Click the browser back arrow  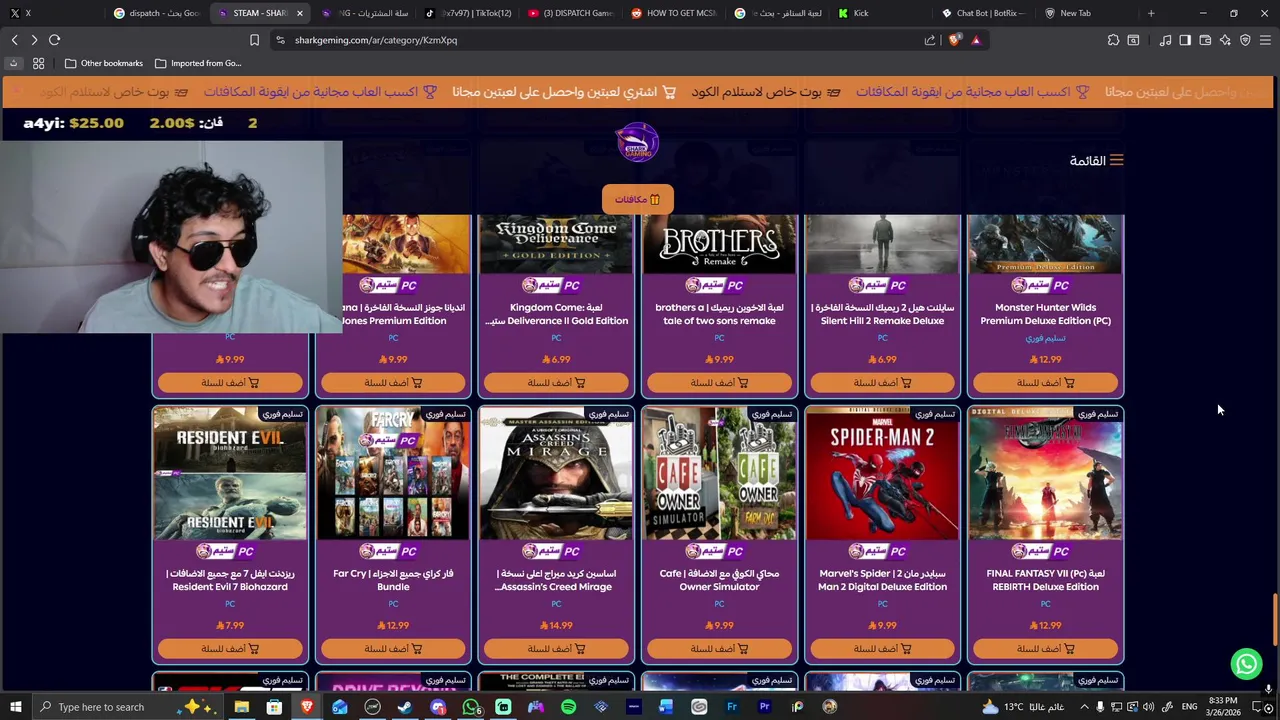click(15, 40)
